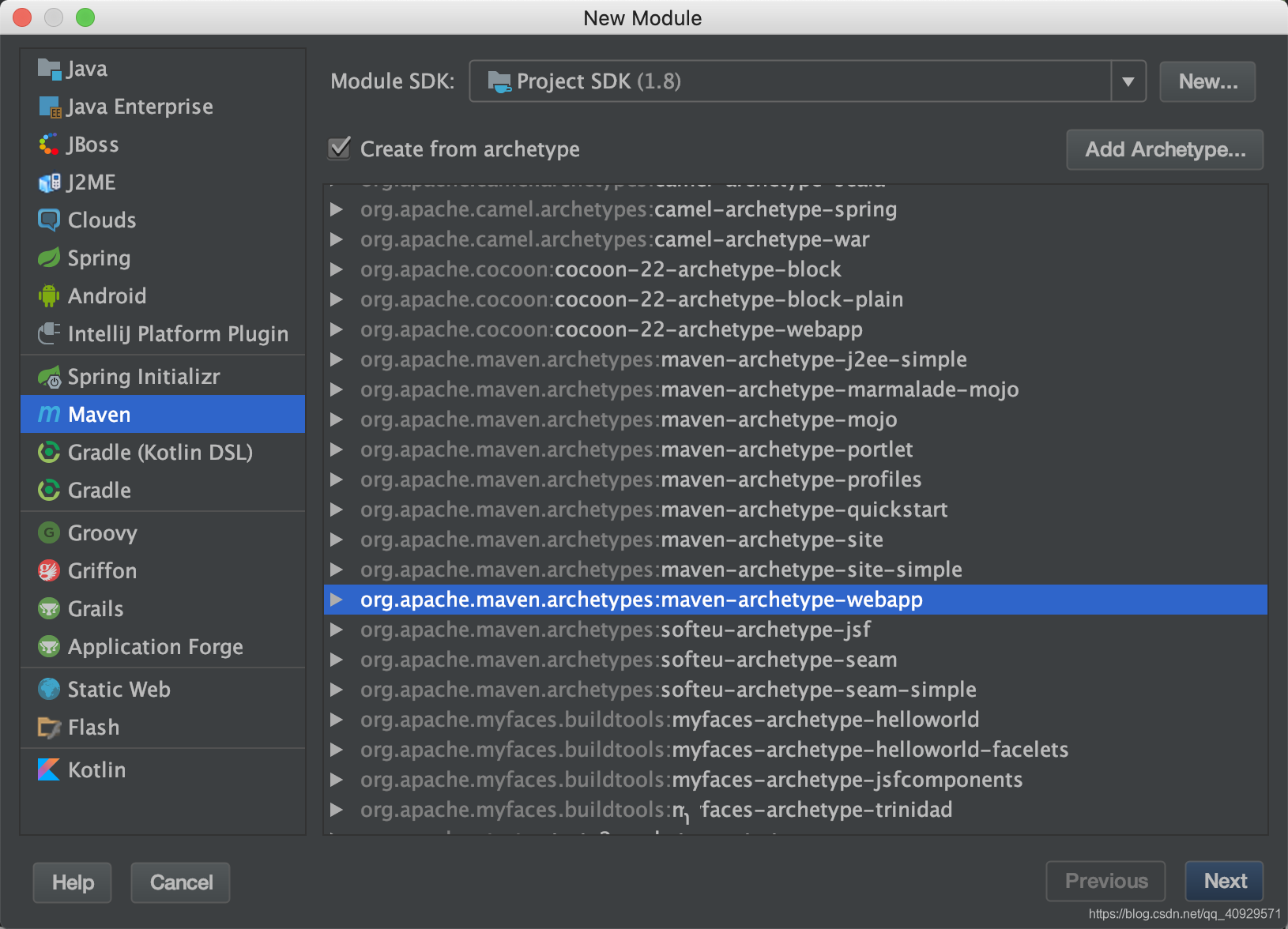1288x929 pixels.
Task: Expand maven-archetype-webapp tree node
Action: point(337,600)
